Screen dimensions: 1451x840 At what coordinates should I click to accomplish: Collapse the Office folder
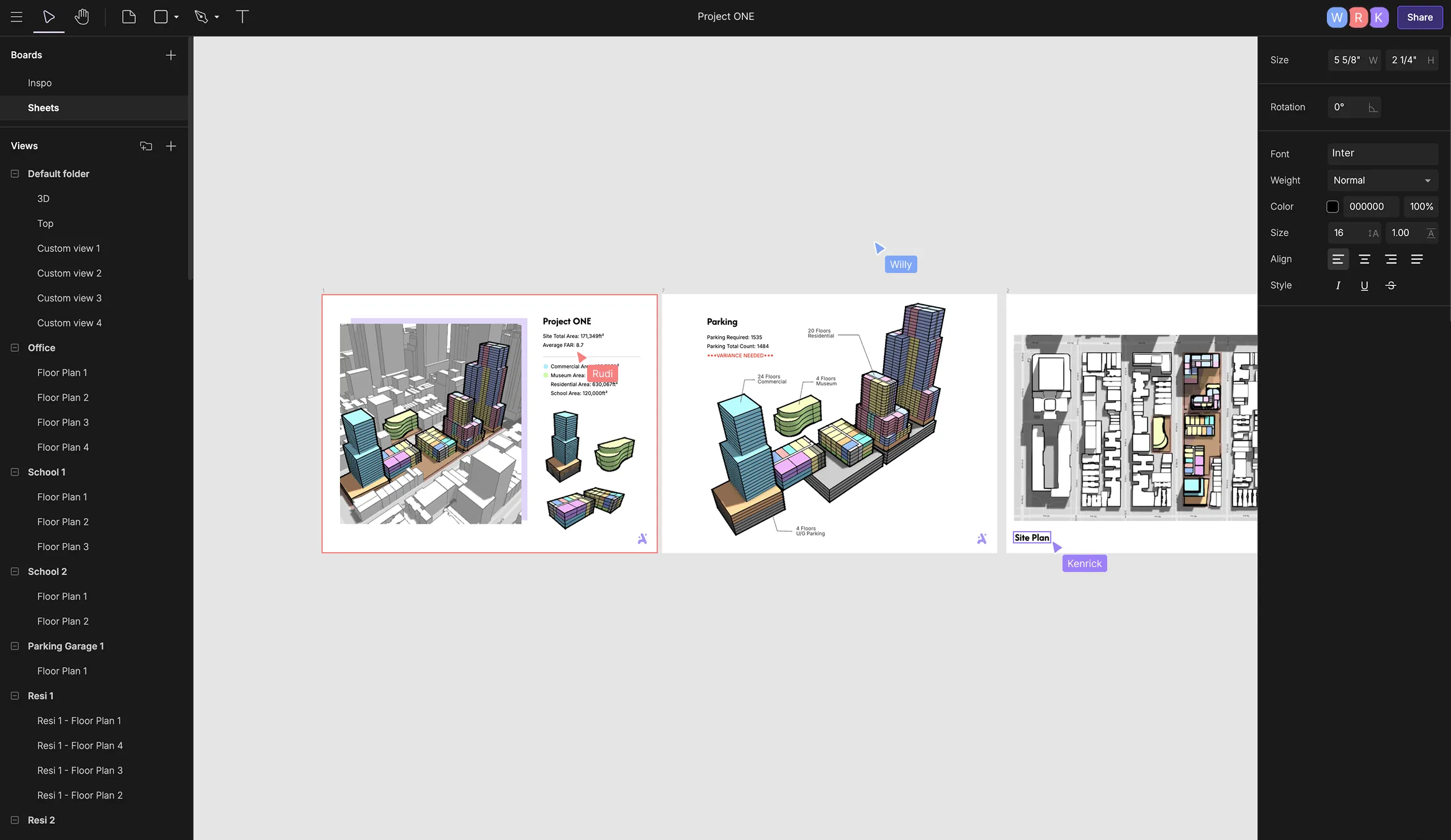[15, 348]
